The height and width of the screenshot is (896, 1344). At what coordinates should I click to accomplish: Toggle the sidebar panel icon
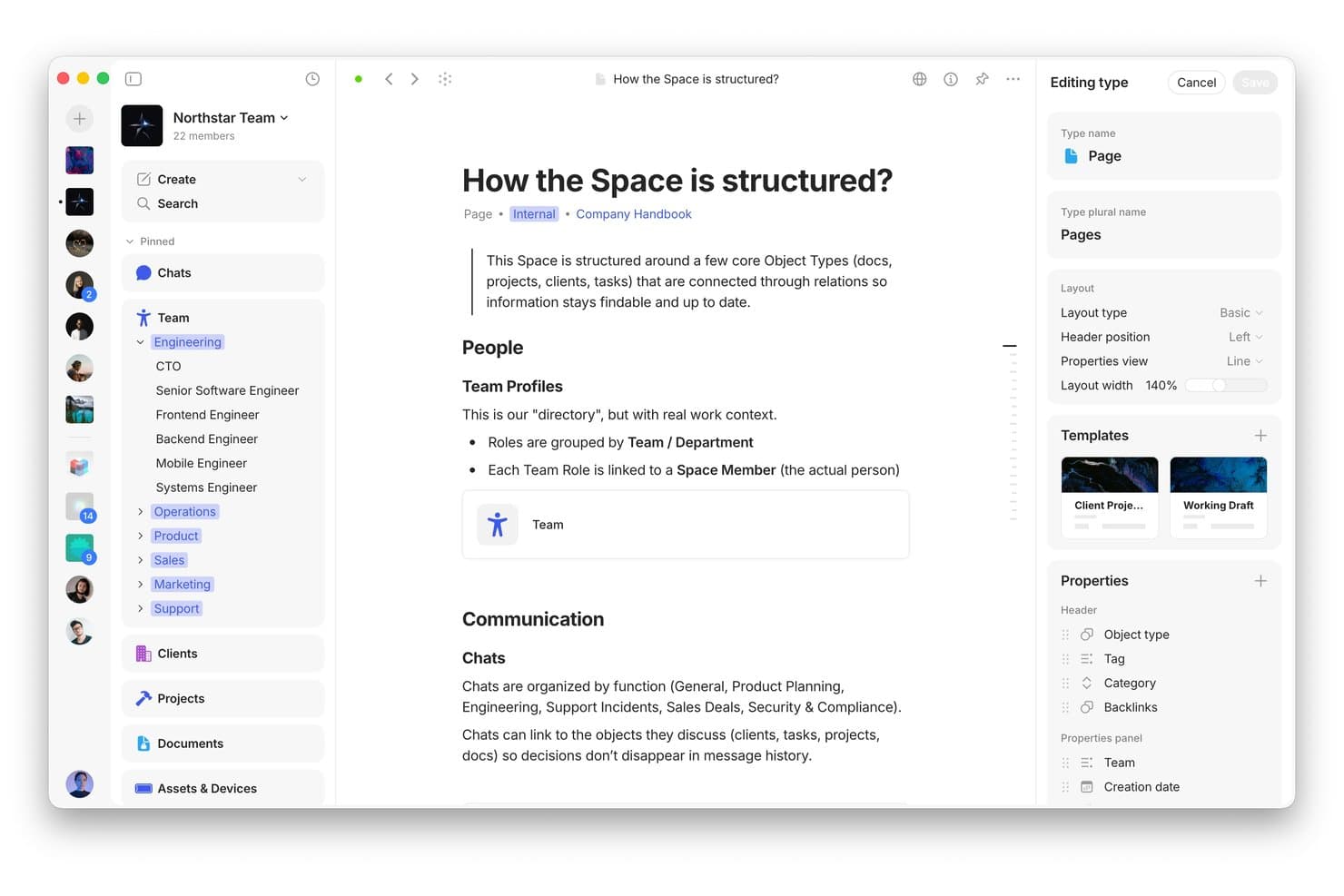click(133, 79)
